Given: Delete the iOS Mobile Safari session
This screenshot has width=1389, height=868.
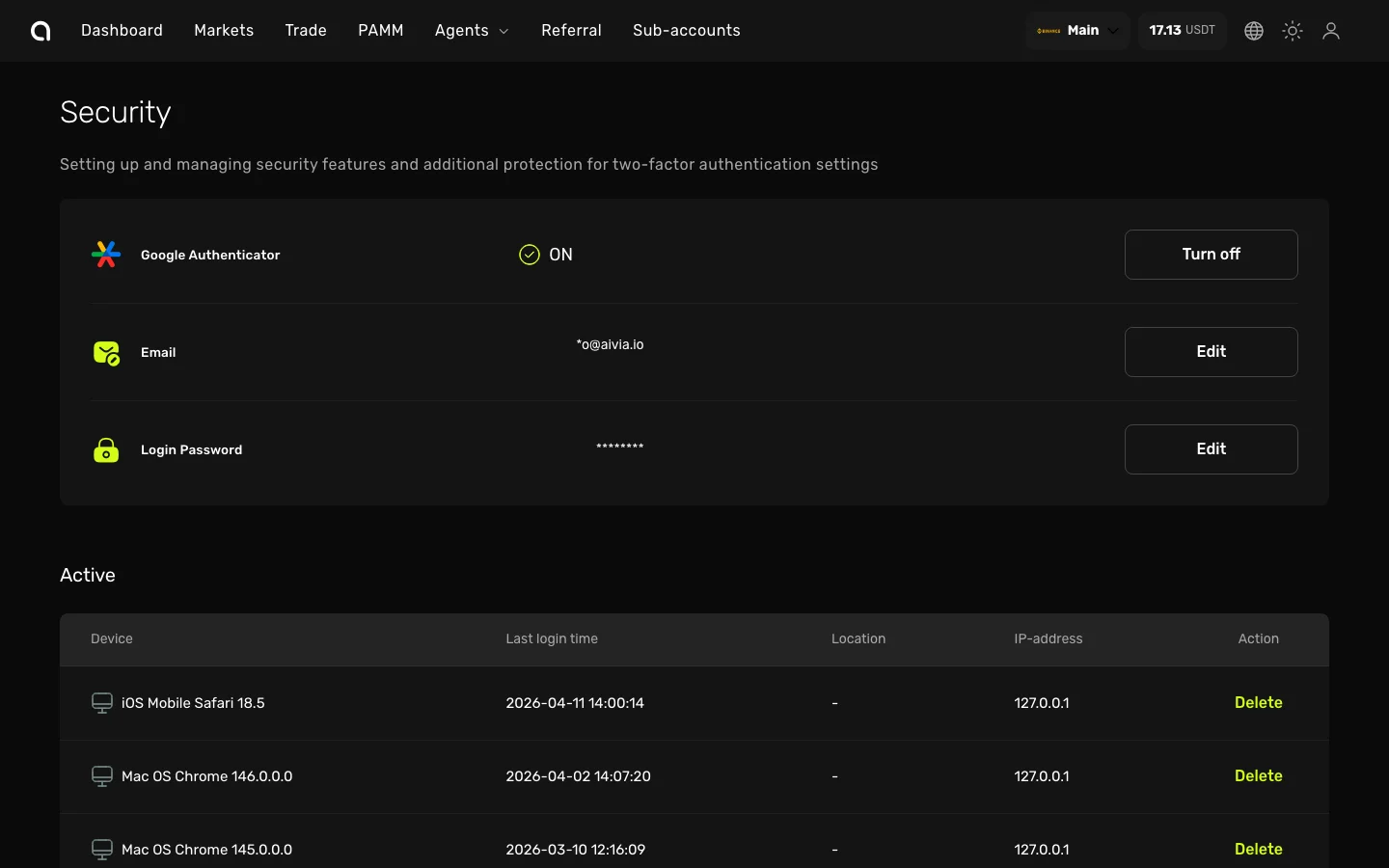Looking at the screenshot, I should 1258,703.
